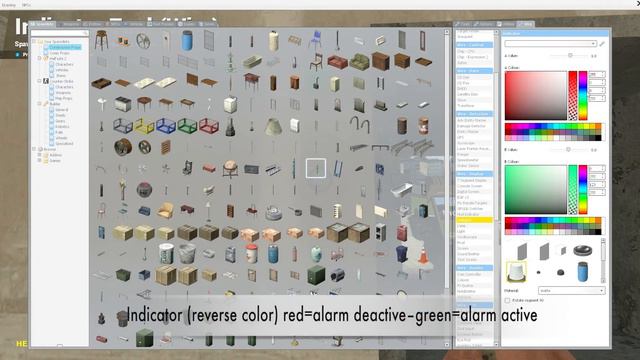Spawn the white bathtub prop
Viewport: 640px width, 360px height.
point(401,190)
